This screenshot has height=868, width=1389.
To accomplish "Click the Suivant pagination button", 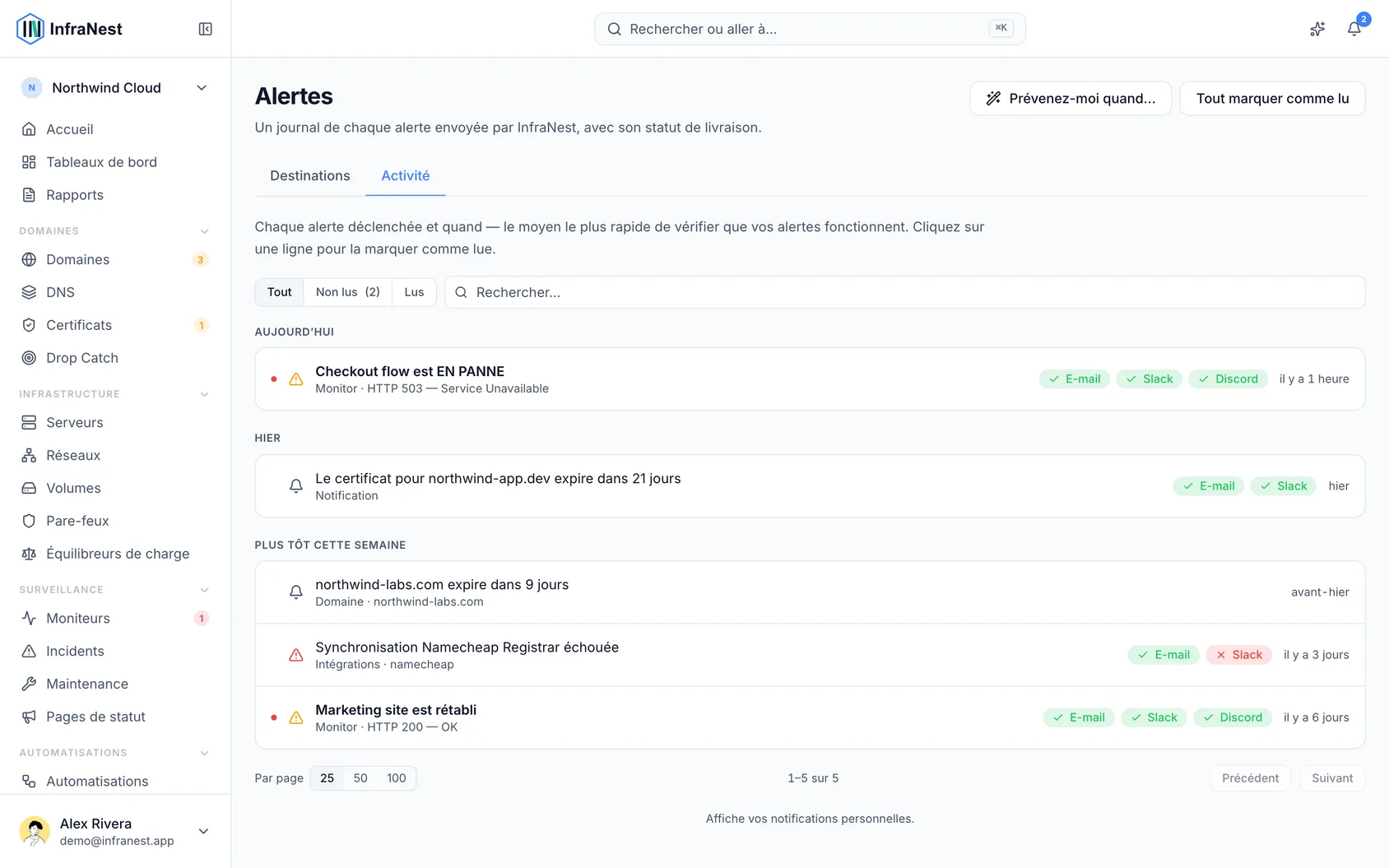I will click(x=1332, y=778).
